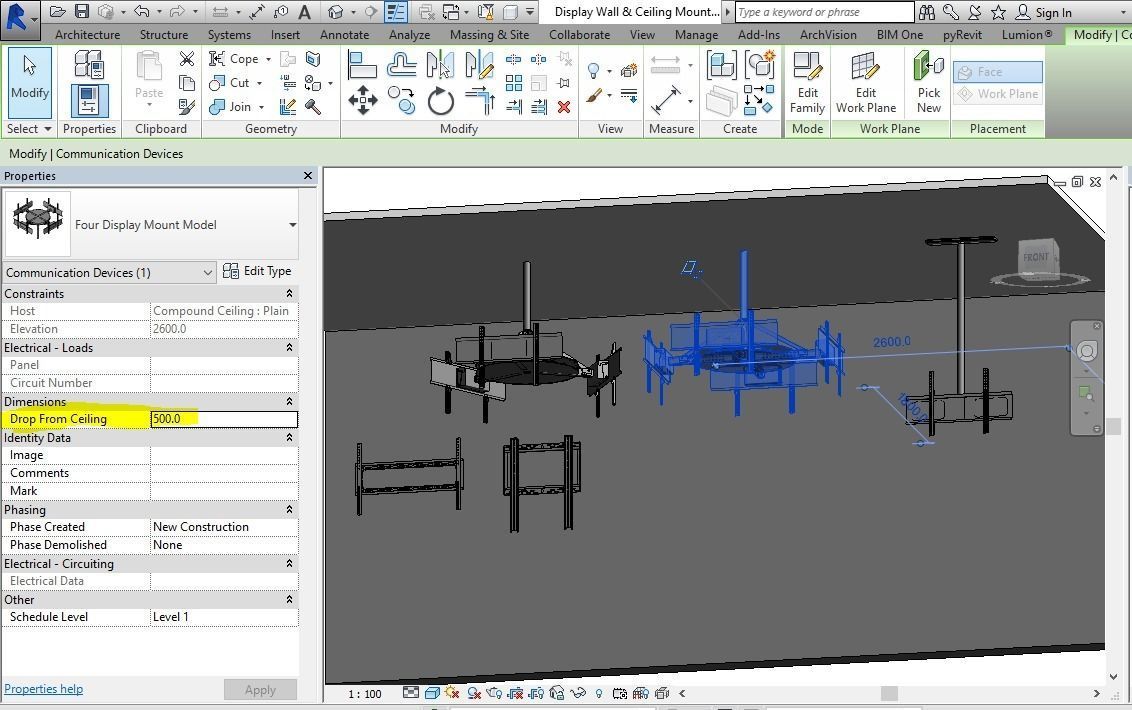Edit the Drop From Ceiling value field
The width and height of the screenshot is (1132, 710).
[x=222, y=418]
